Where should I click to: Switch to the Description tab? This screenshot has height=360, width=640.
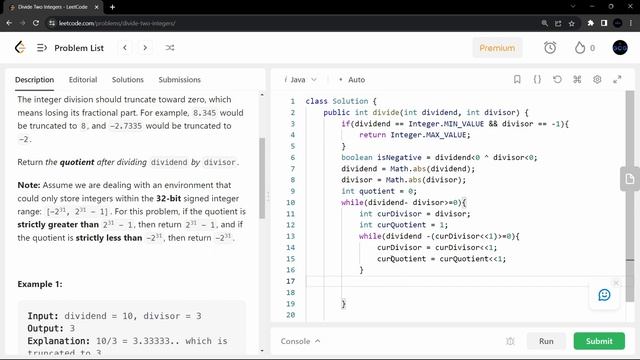pos(34,80)
